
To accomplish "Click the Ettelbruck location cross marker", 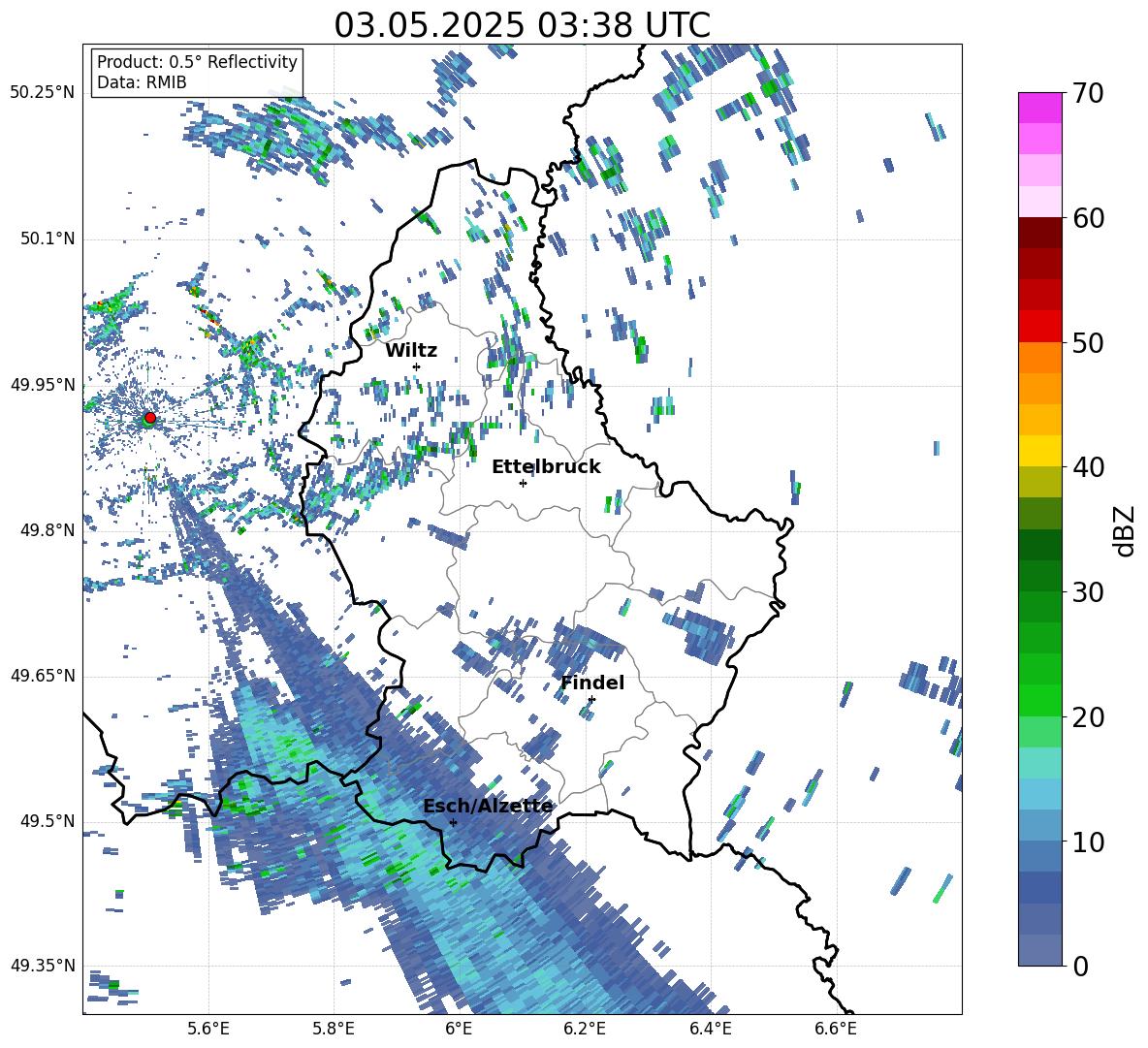I will tap(523, 483).
